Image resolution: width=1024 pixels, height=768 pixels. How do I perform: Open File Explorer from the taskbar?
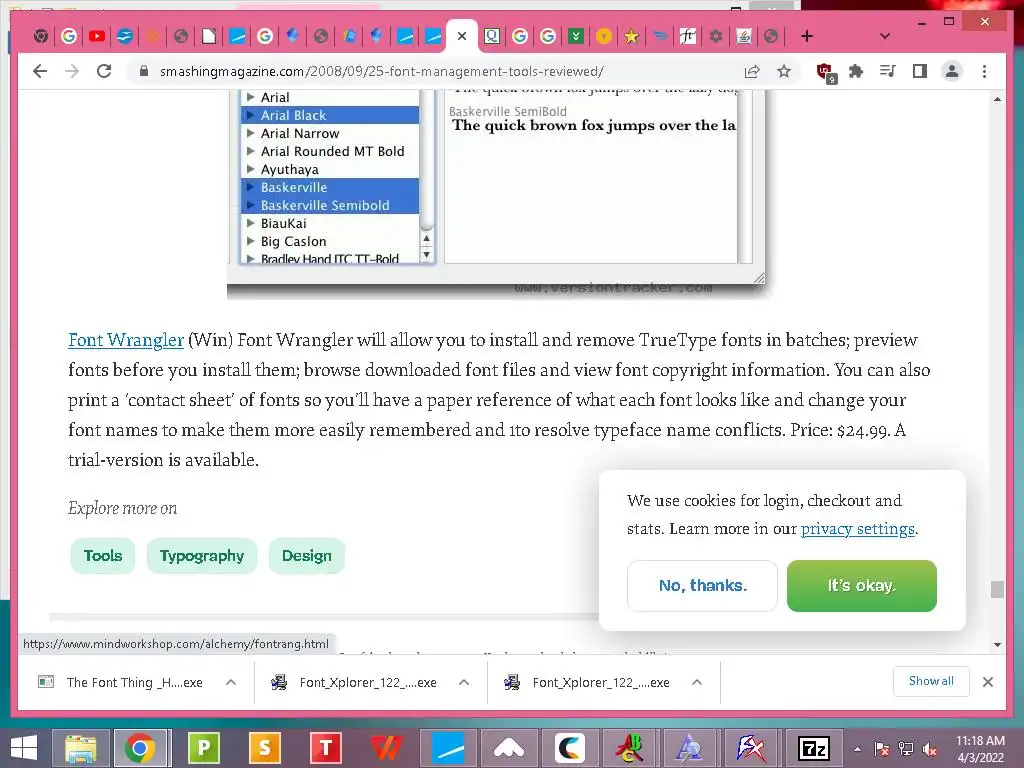(x=80, y=748)
